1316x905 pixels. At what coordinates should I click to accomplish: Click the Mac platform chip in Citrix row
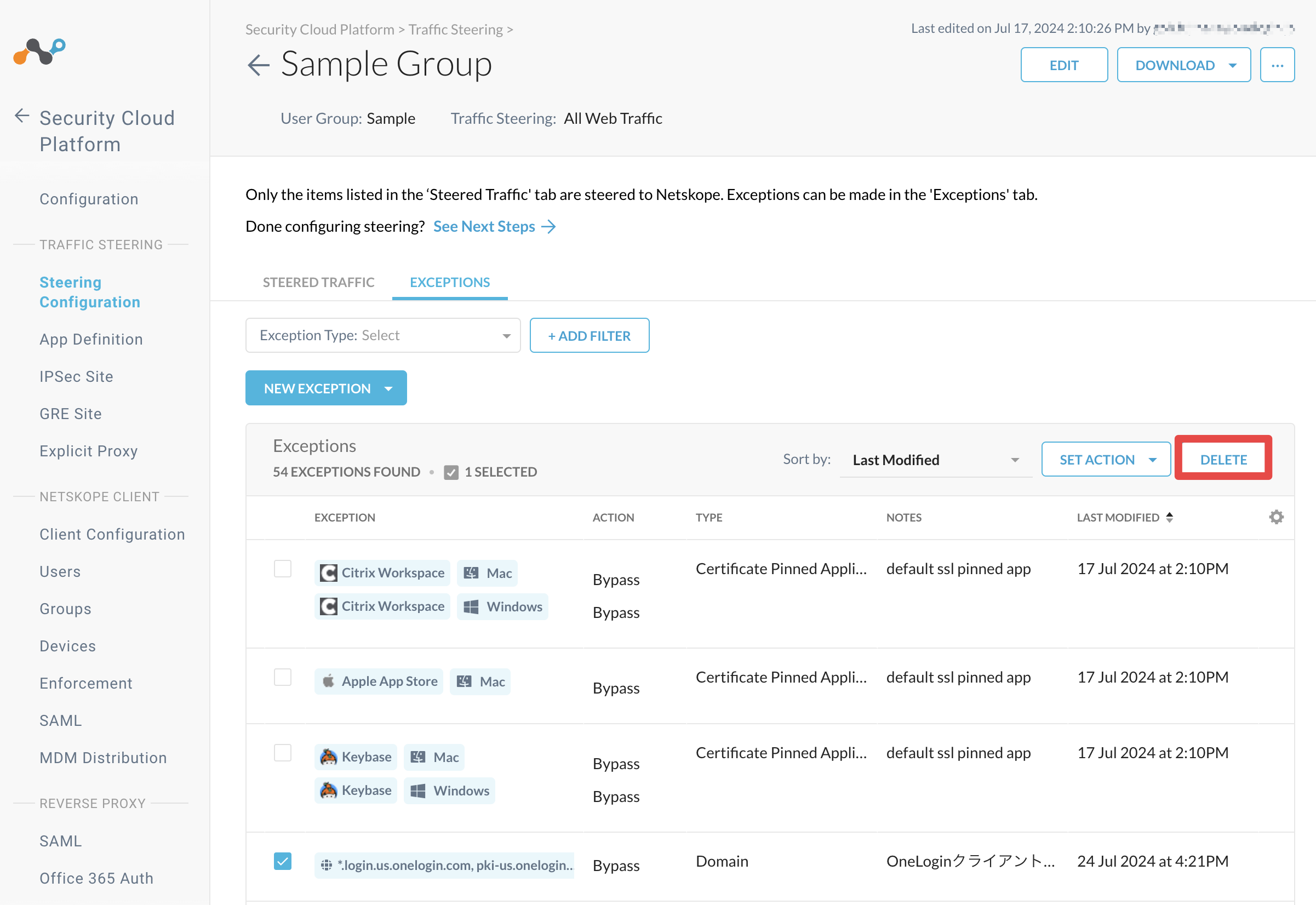[488, 572]
